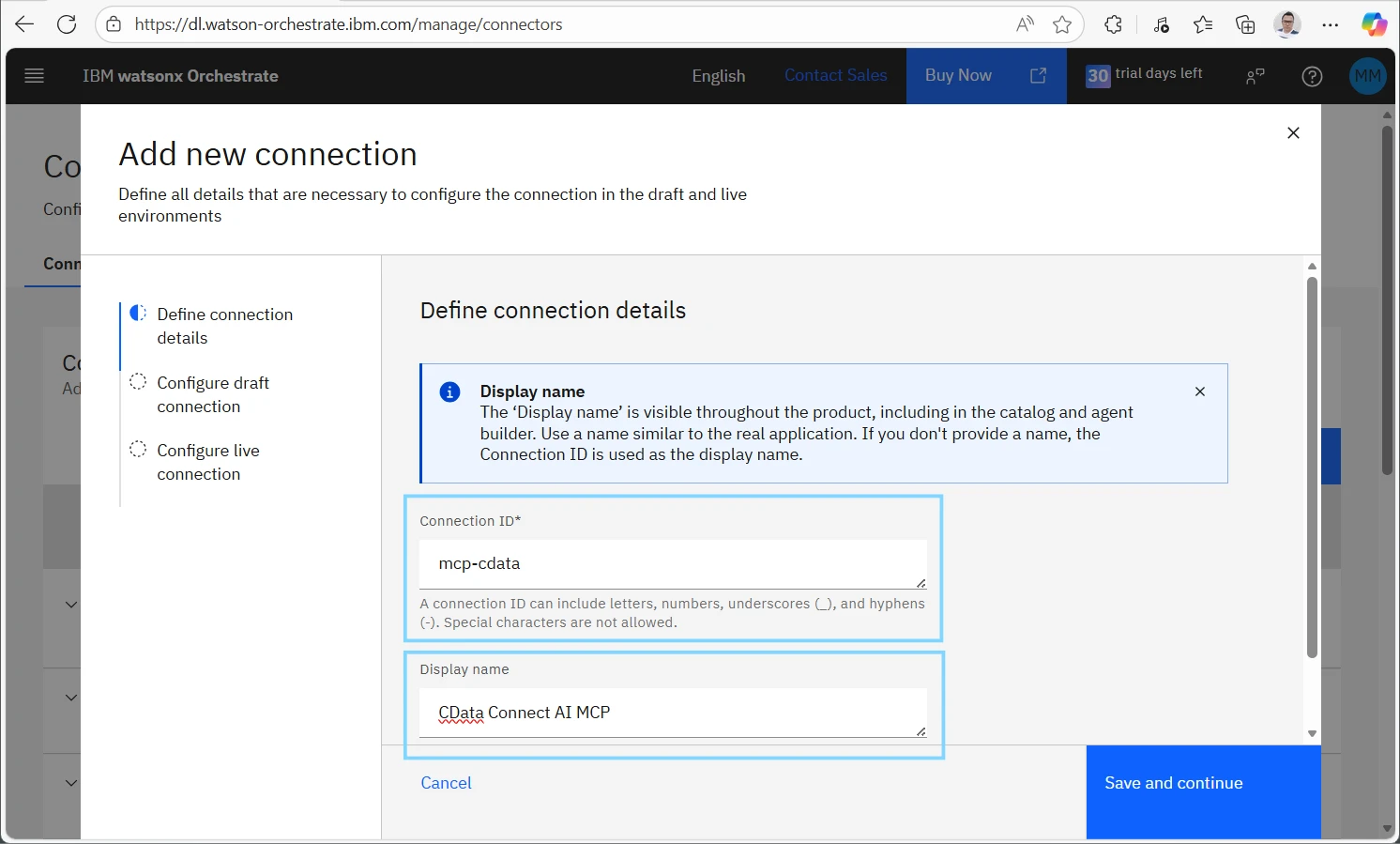Click the browser back arrow
This screenshot has height=844, width=1400.
[x=24, y=24]
